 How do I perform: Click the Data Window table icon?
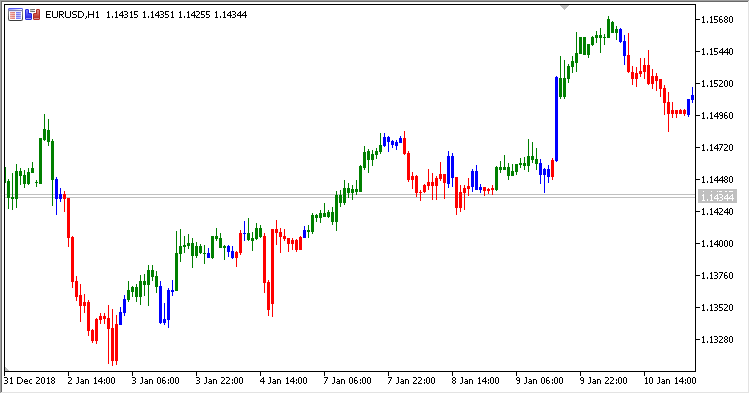tap(15, 15)
